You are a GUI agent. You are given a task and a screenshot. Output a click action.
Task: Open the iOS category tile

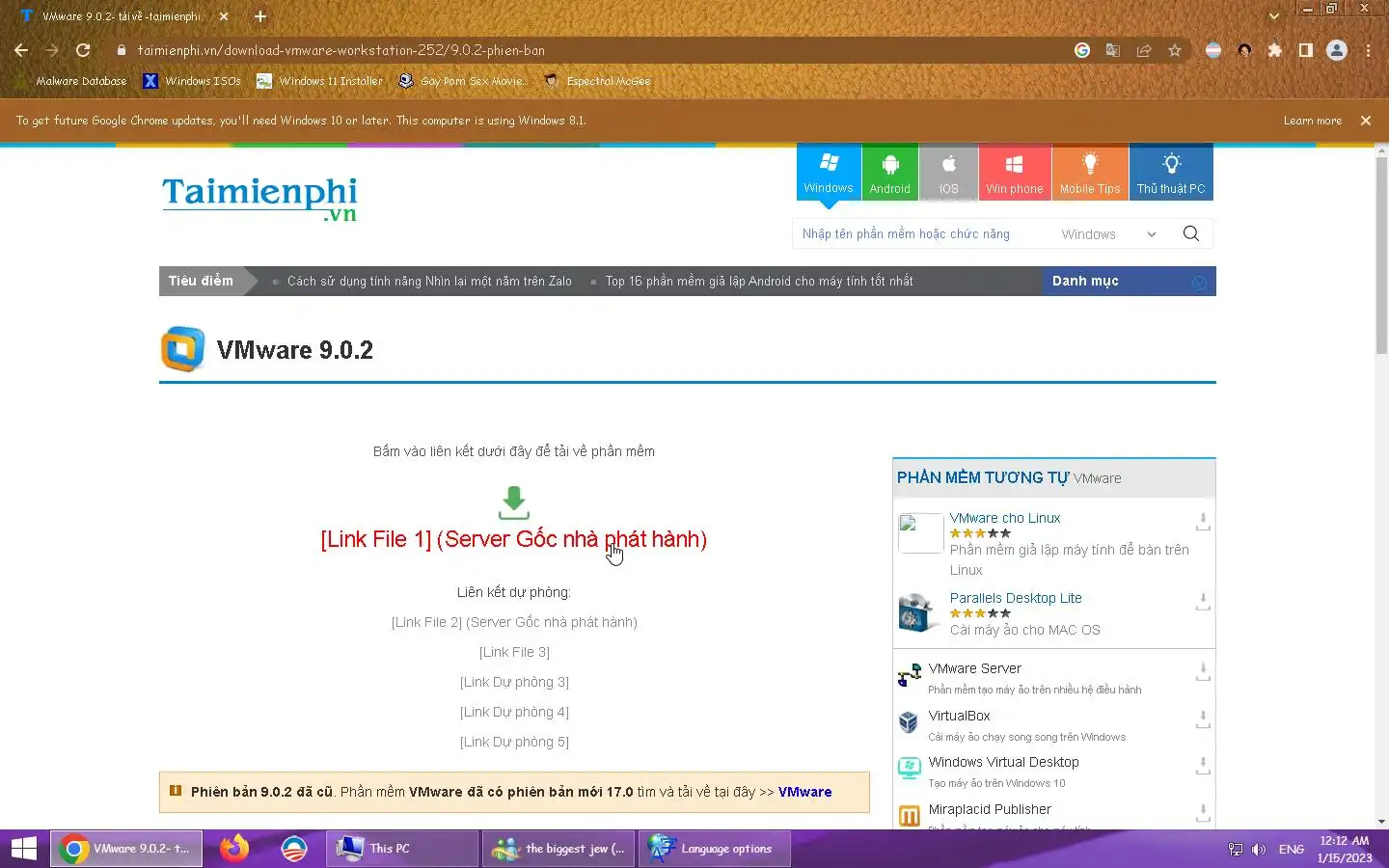click(x=948, y=174)
